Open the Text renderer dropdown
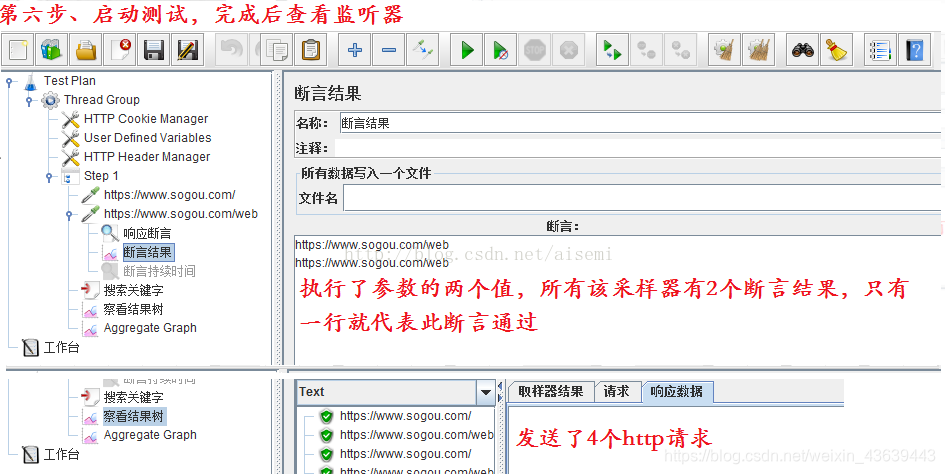Viewport: 945px width, 474px height. (x=486, y=393)
